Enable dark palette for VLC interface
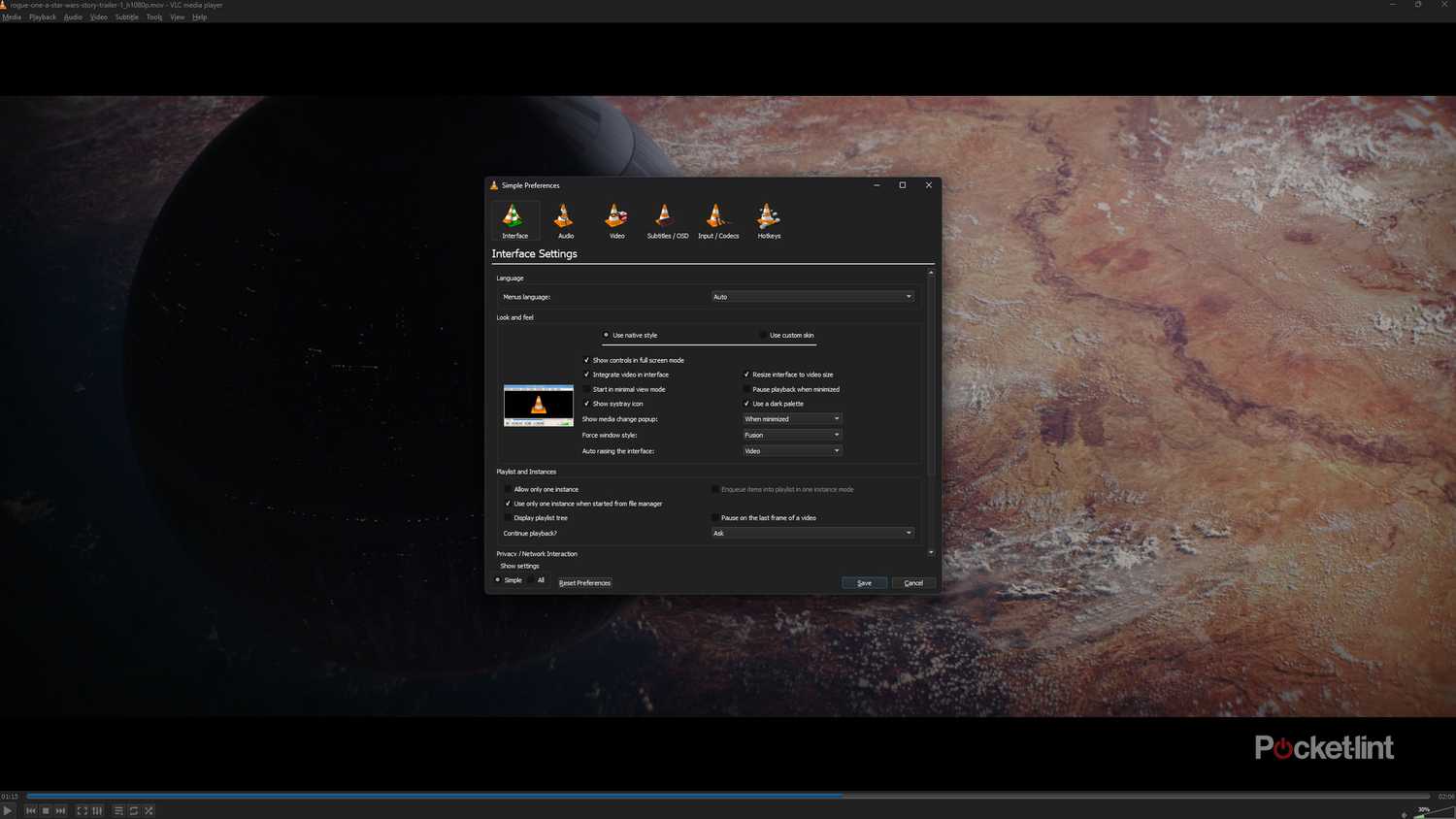 746,403
